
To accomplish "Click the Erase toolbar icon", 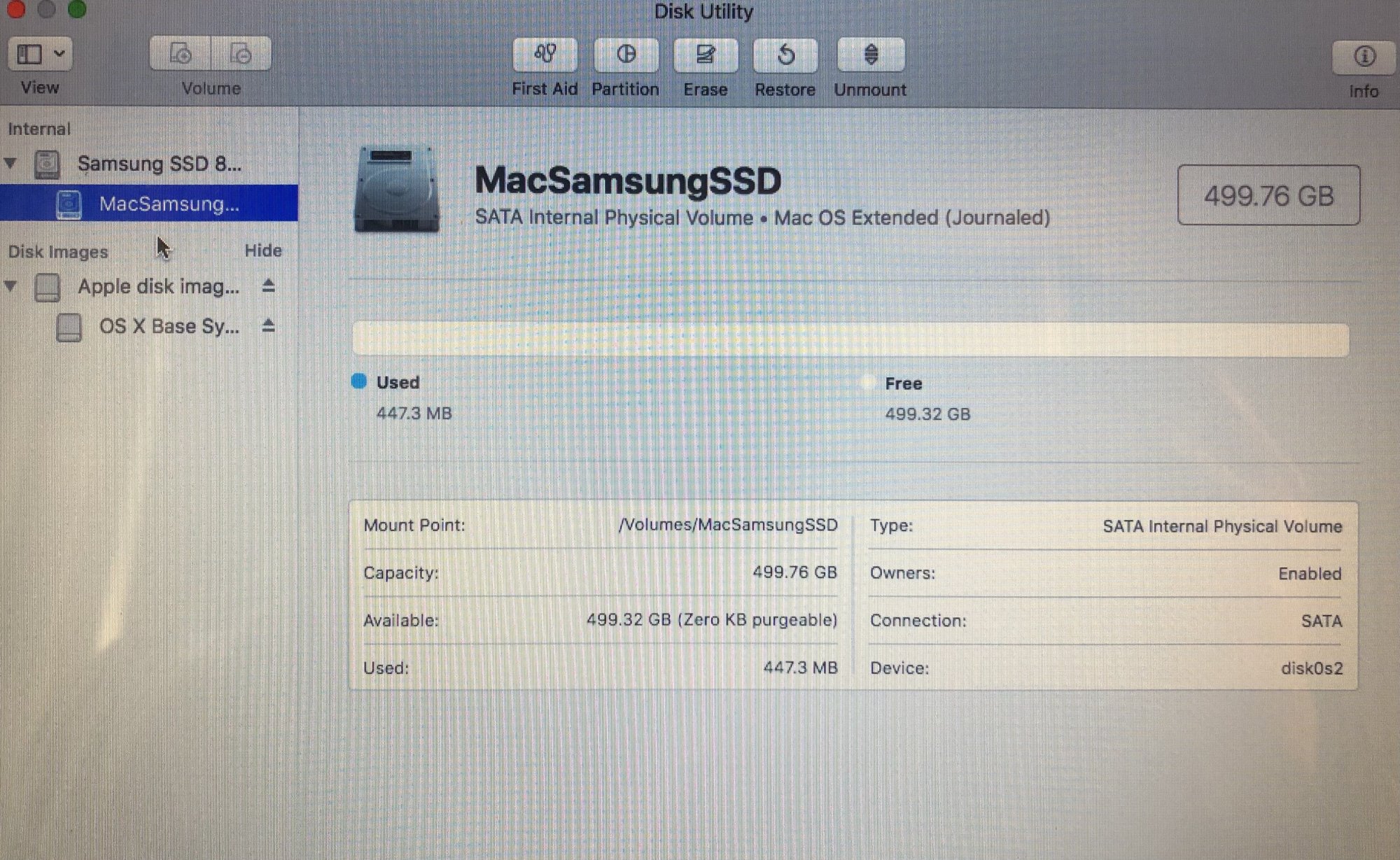I will [x=705, y=55].
